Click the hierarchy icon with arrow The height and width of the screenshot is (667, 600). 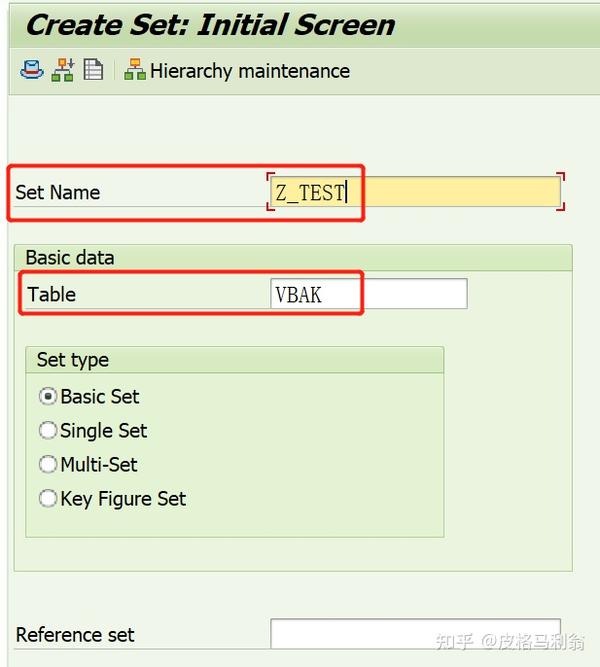(63, 70)
